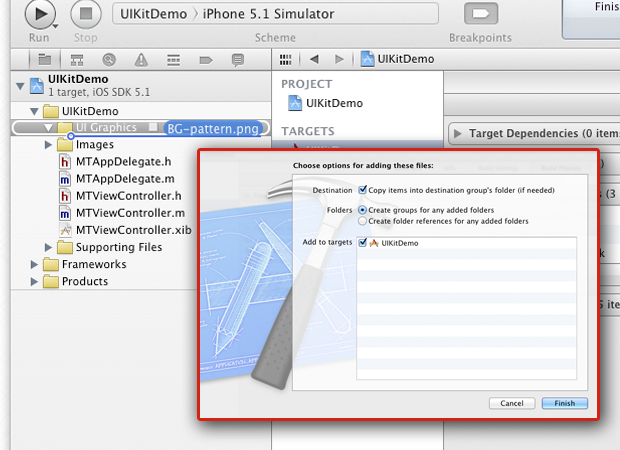Expand the Products folder
Image resolution: width=620 pixels, height=450 pixels.
click(x=34, y=282)
